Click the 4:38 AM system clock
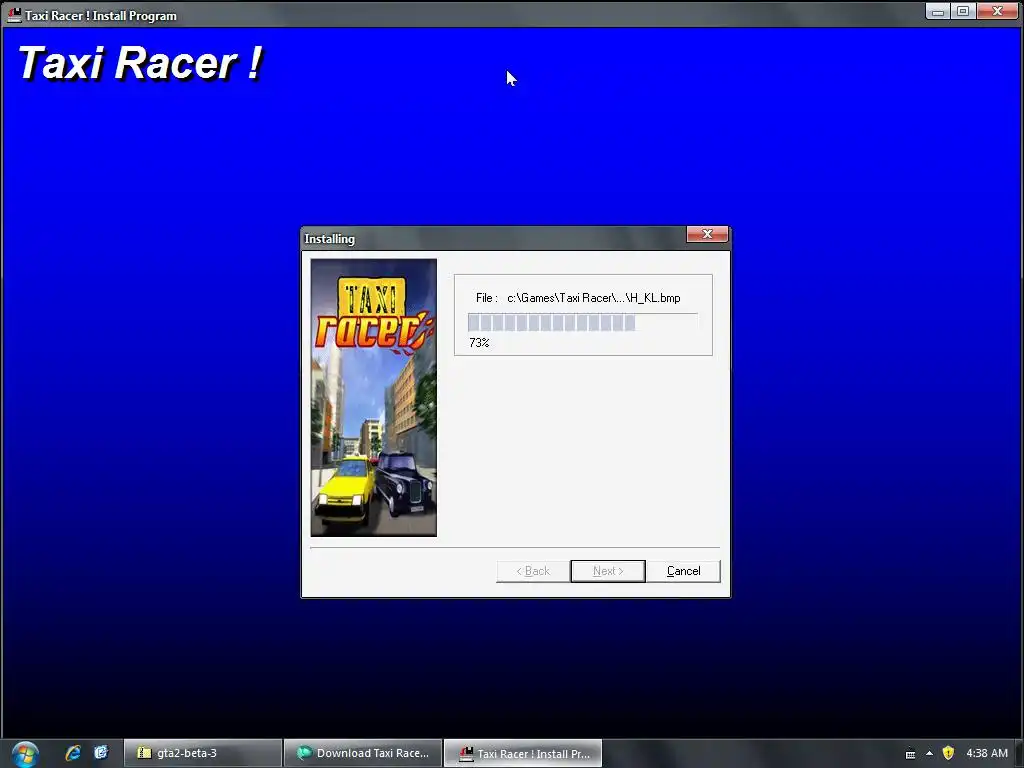Image resolution: width=1024 pixels, height=768 pixels. pyautogui.click(x=987, y=753)
